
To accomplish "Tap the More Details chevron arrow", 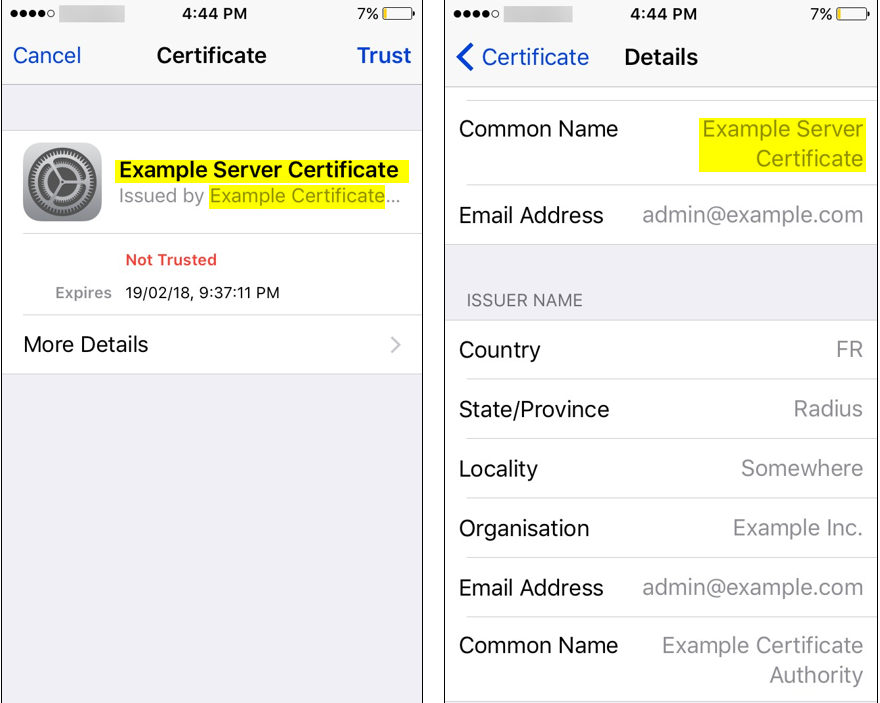I will pyautogui.click(x=396, y=344).
